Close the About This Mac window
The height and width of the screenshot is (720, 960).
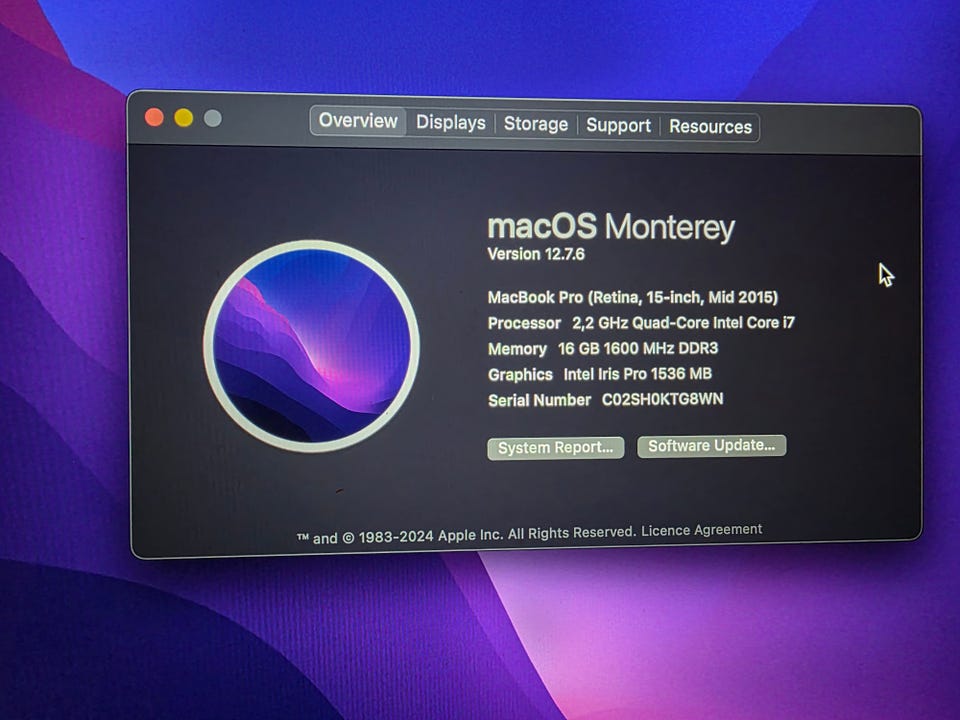154,117
